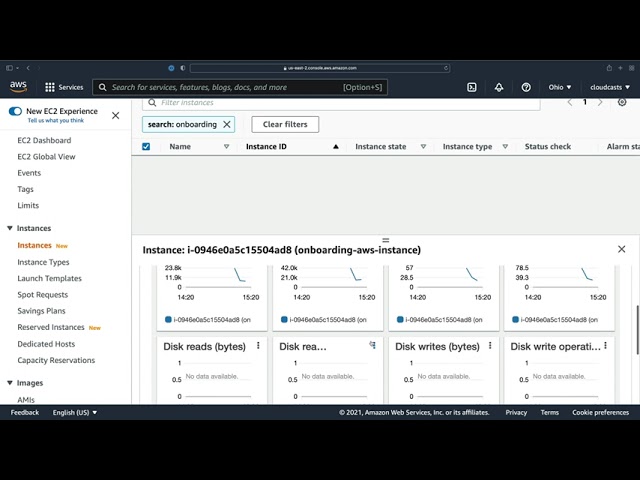Image resolution: width=640 pixels, height=480 pixels.
Task: Sort by the Instance state column arrow
Action: pyautogui.click(x=423, y=147)
